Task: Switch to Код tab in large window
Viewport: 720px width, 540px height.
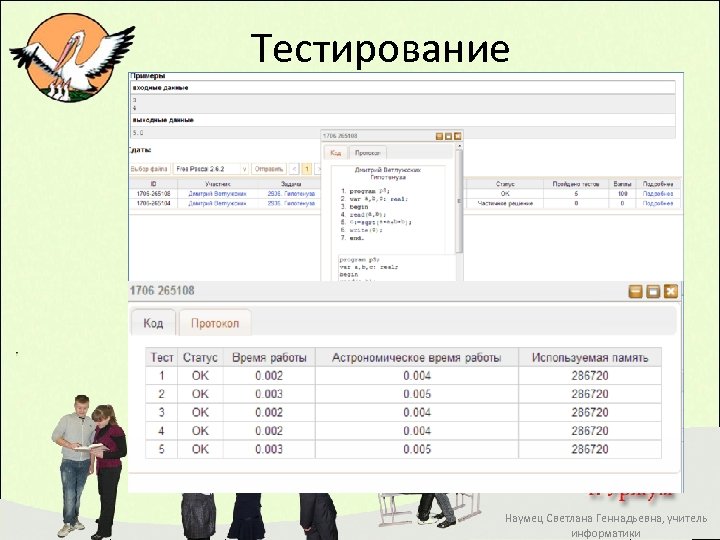Action: tap(153, 323)
